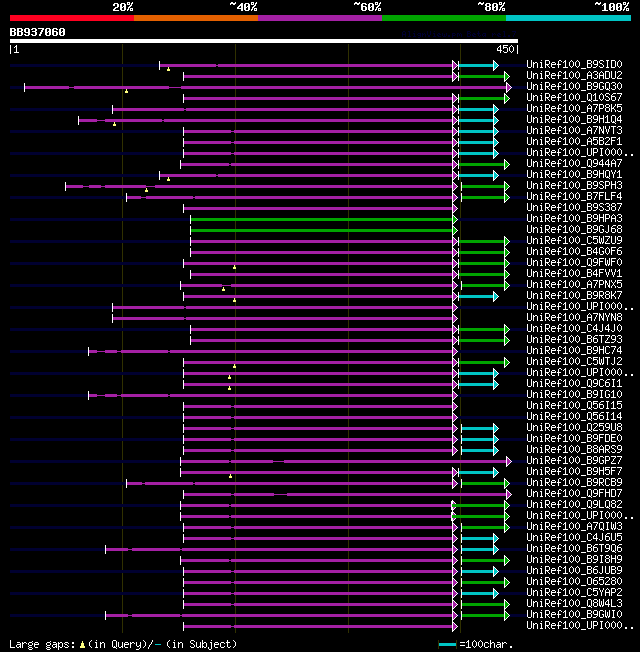The width and height of the screenshot is (640, 652).
Task: Click the UniRef100_B9SID0 hit label
Action: tap(574, 64)
